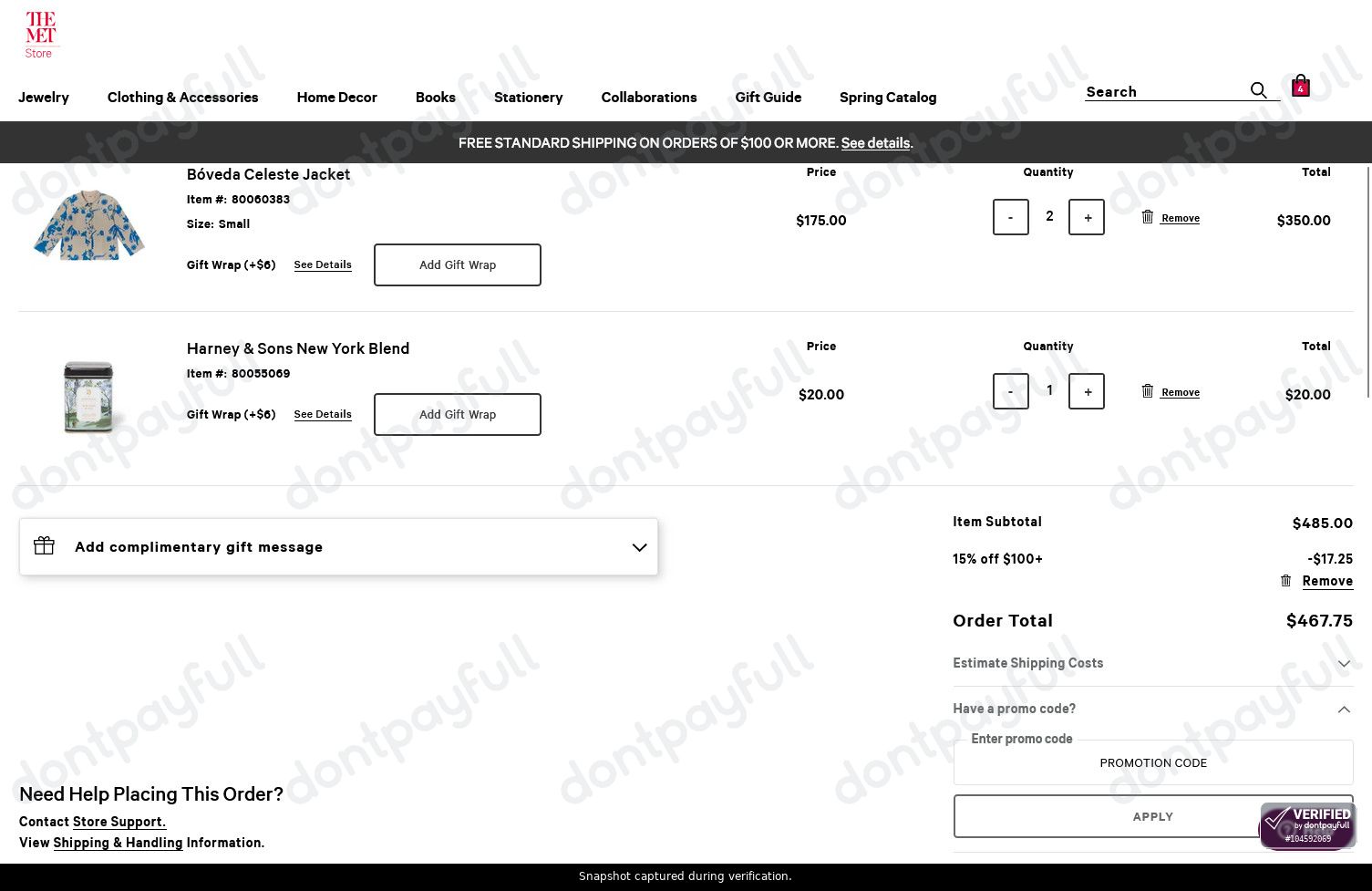Decrease quantity of Bóveda Celeste Jacket
This screenshot has height=891, width=1372.
click(x=1010, y=217)
